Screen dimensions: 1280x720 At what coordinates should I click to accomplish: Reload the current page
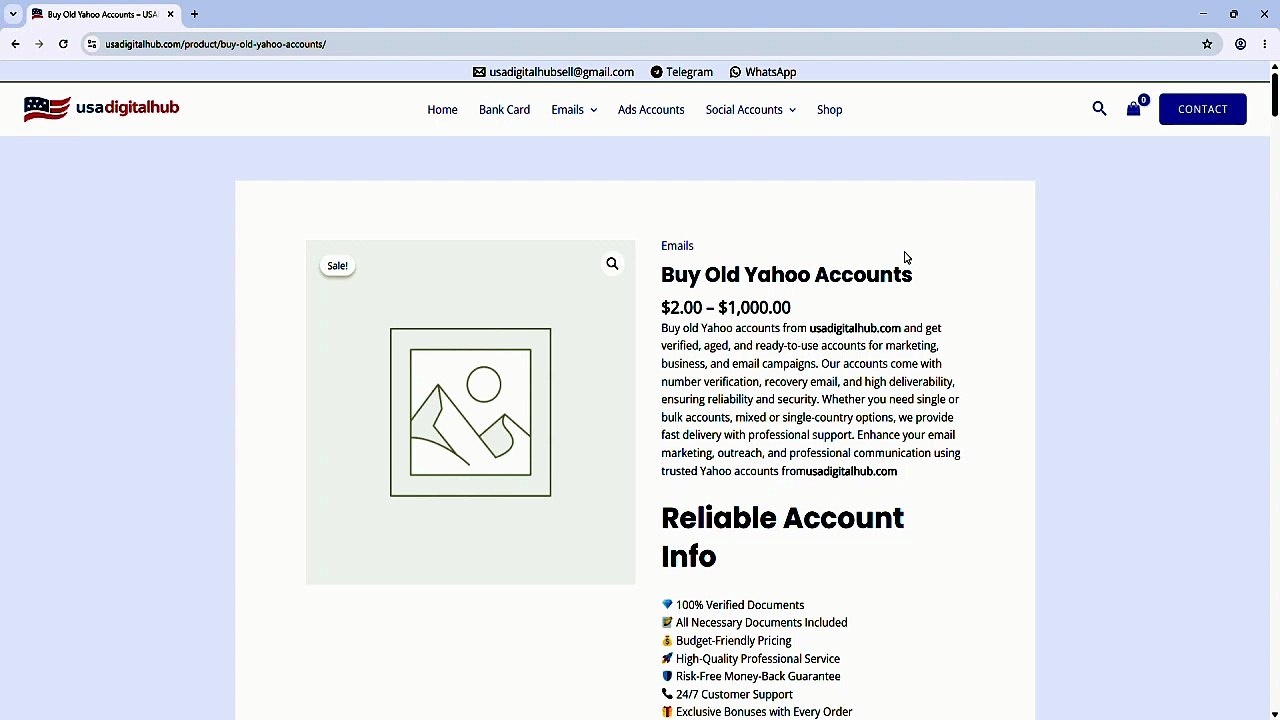[x=63, y=44]
